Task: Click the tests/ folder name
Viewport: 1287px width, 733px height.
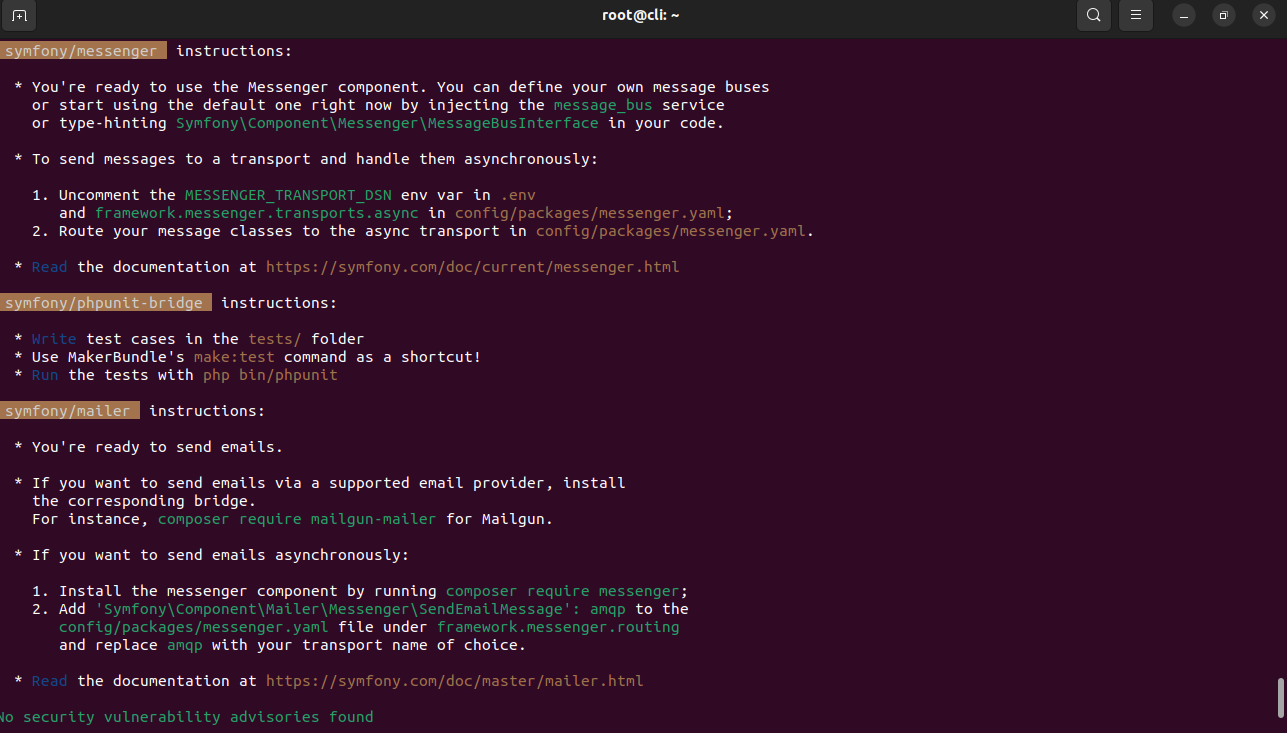Action: coord(274,339)
